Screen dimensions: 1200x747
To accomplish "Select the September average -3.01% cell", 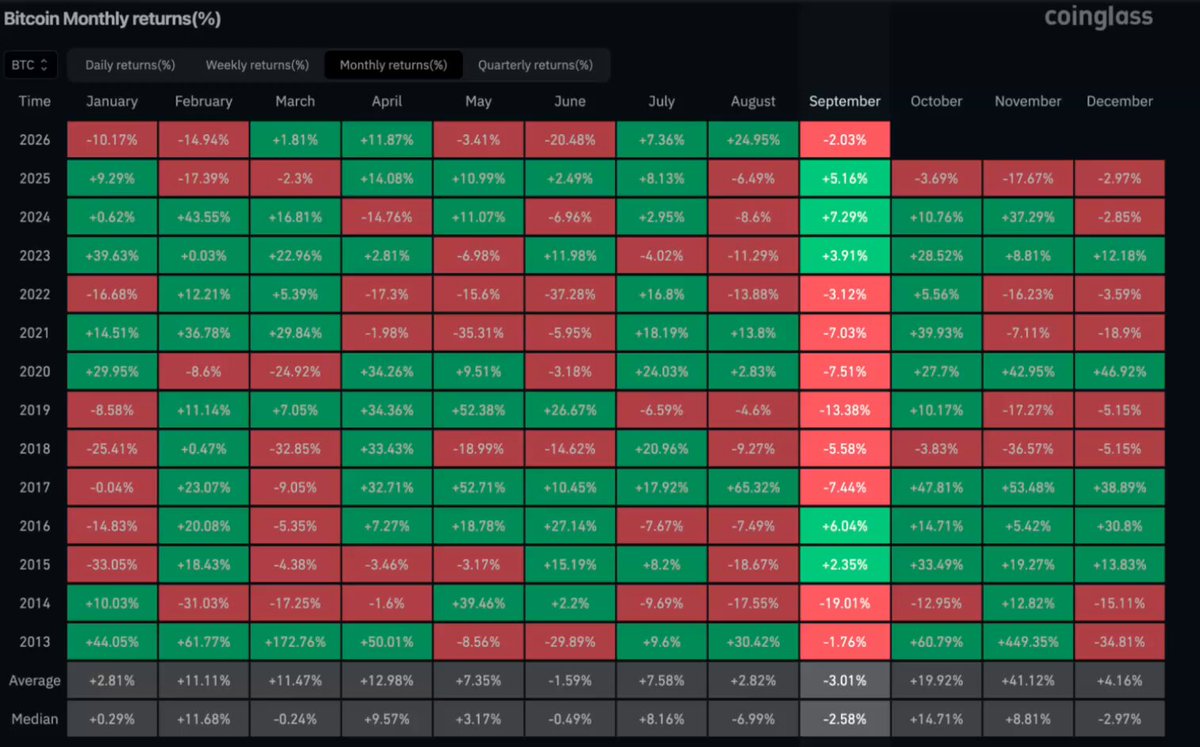I will click(844, 681).
